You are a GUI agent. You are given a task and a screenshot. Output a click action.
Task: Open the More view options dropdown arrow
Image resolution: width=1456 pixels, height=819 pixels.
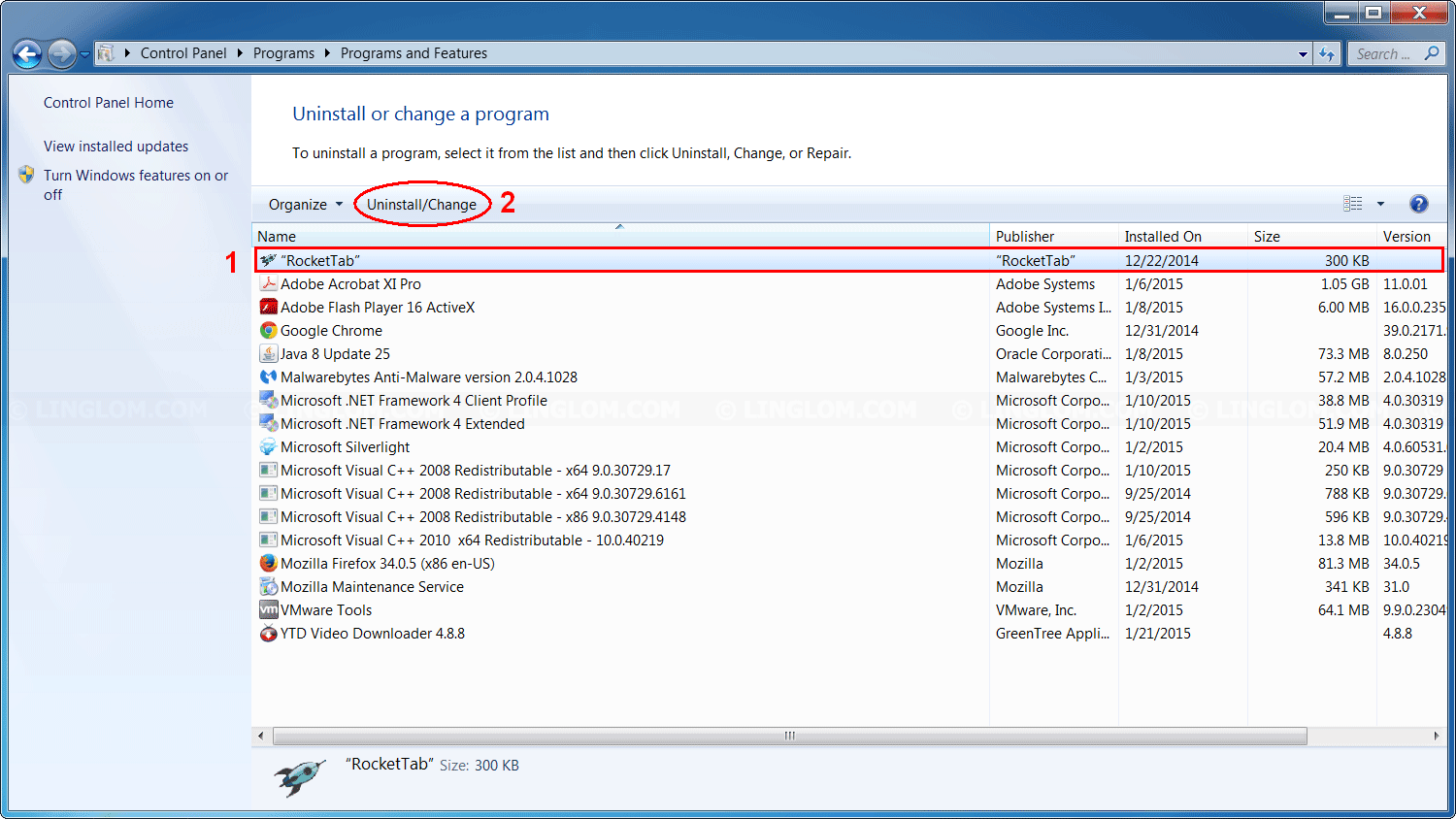click(x=1380, y=204)
